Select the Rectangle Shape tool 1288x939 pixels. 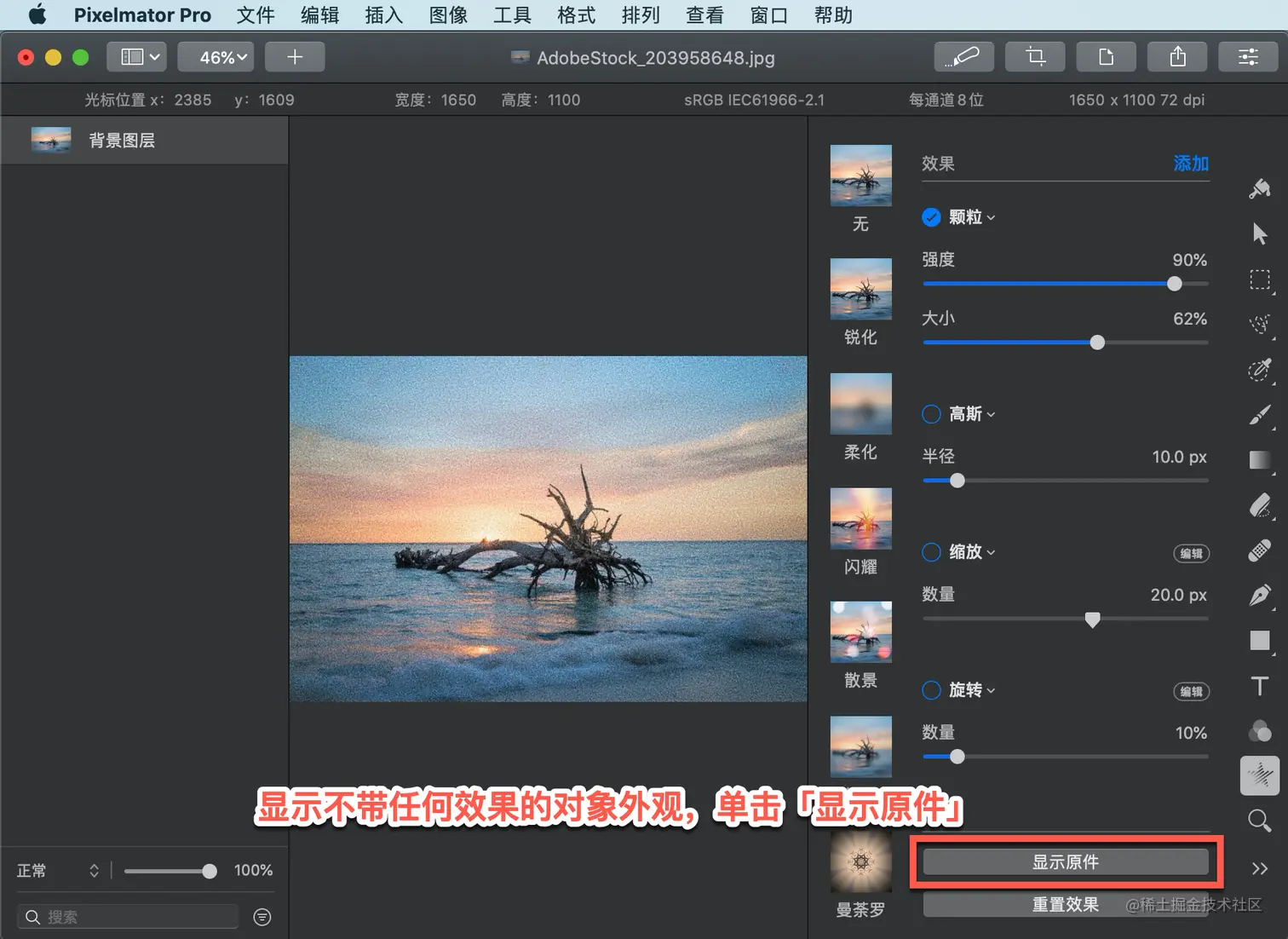pyautogui.click(x=1260, y=641)
